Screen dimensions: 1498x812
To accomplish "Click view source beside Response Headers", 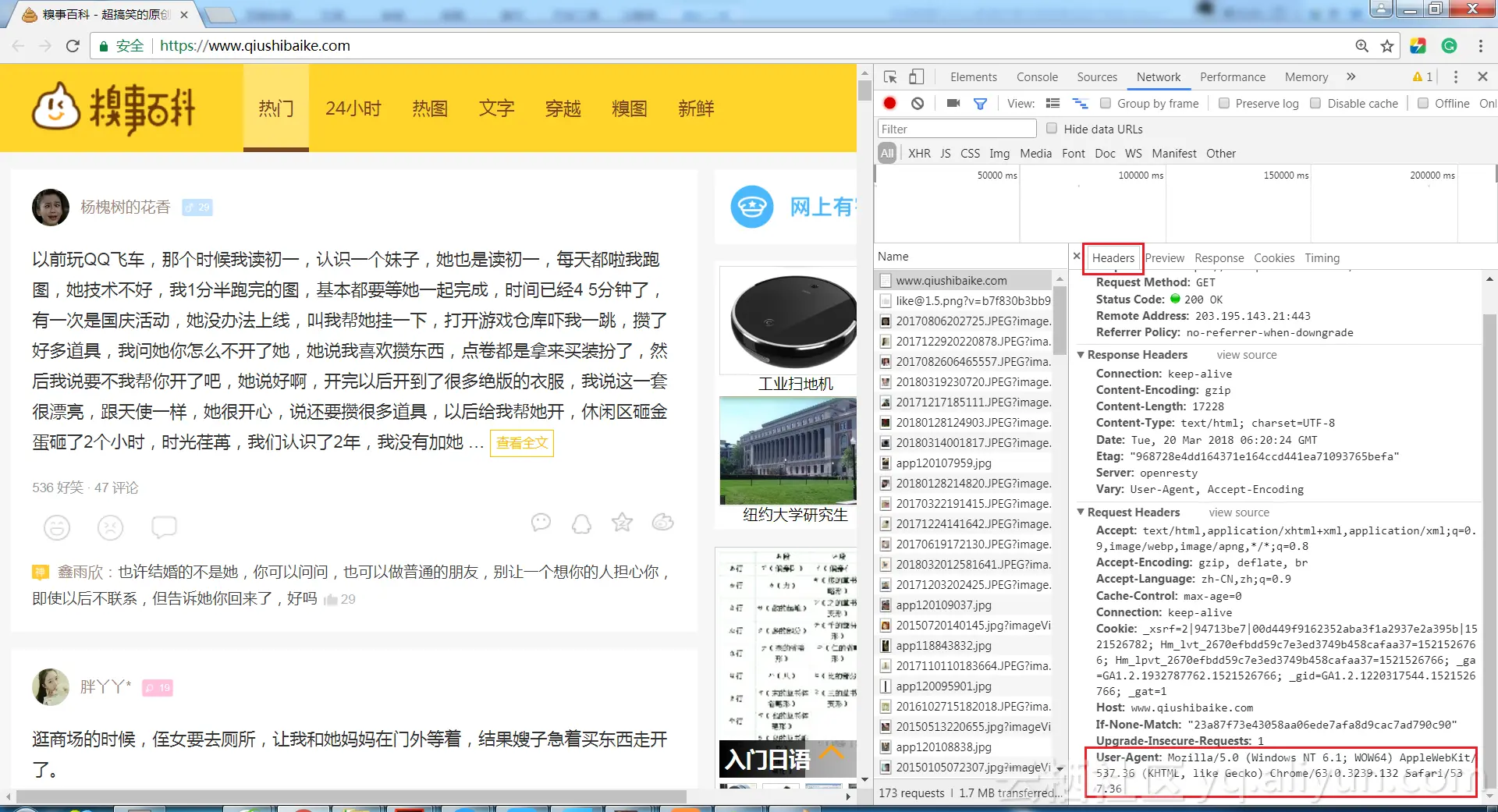I will click(x=1246, y=355).
